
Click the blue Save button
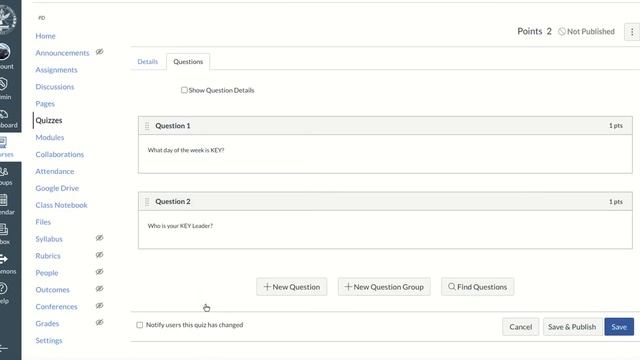(619, 327)
